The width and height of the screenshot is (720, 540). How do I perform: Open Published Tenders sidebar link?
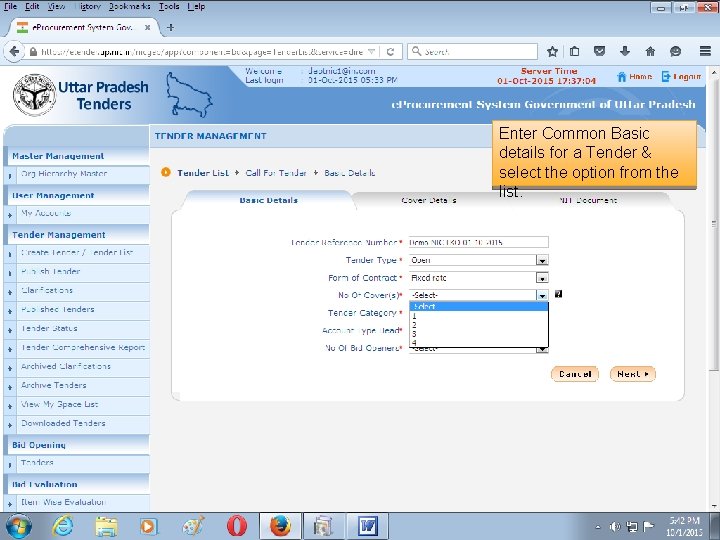tap(57, 309)
